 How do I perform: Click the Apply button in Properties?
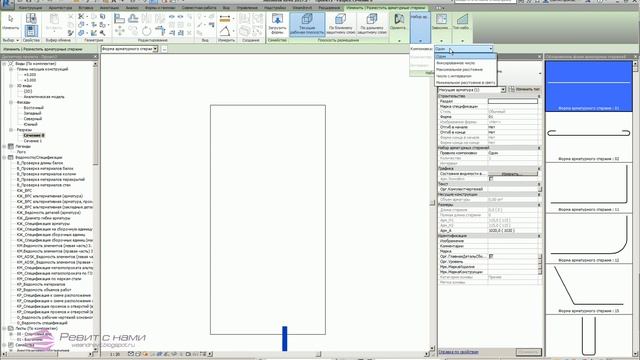[x=529, y=352]
